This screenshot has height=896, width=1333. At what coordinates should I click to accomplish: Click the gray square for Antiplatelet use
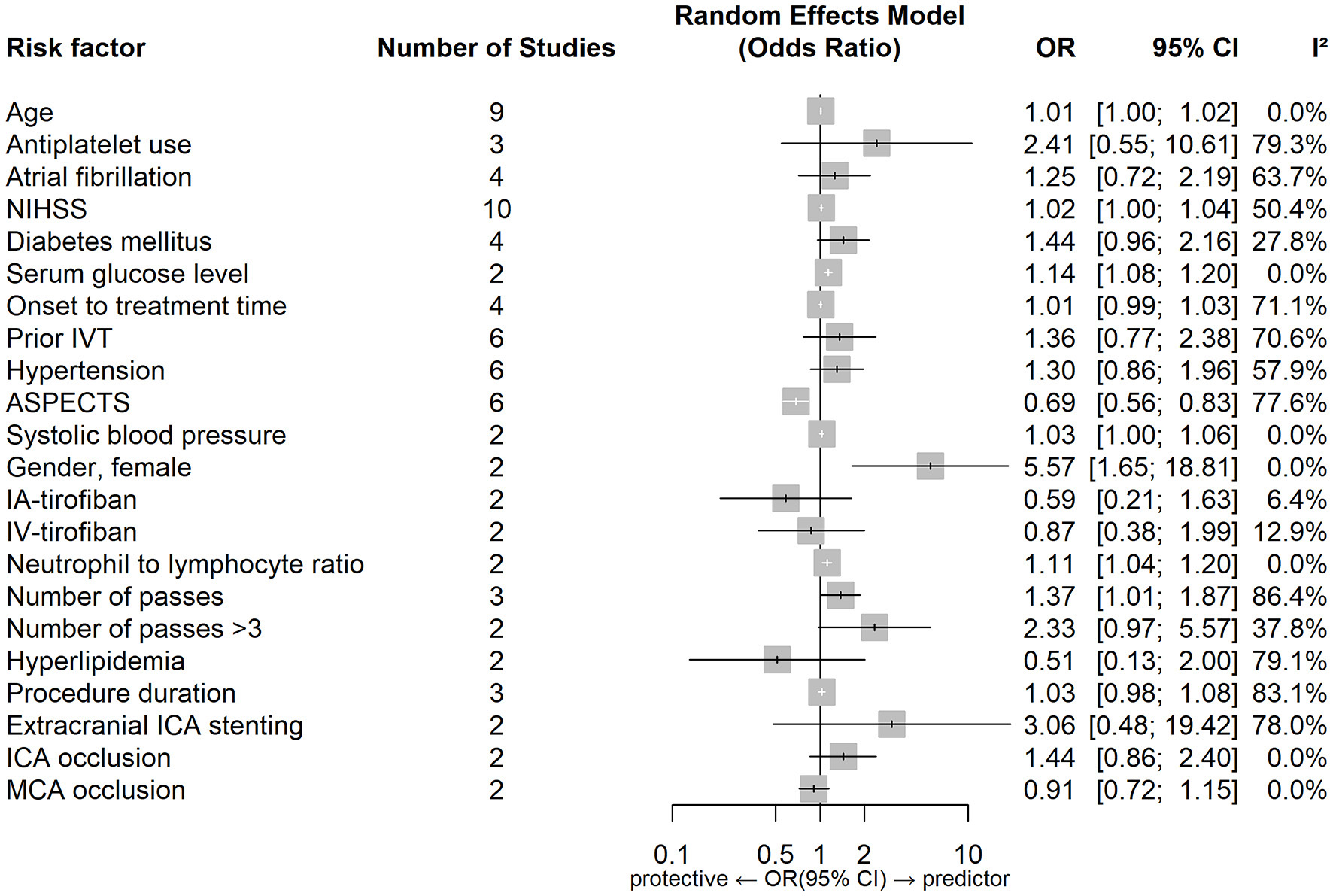(876, 144)
